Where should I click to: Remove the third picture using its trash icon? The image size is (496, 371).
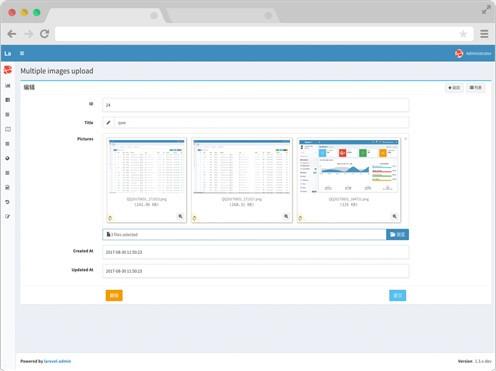pos(300,218)
